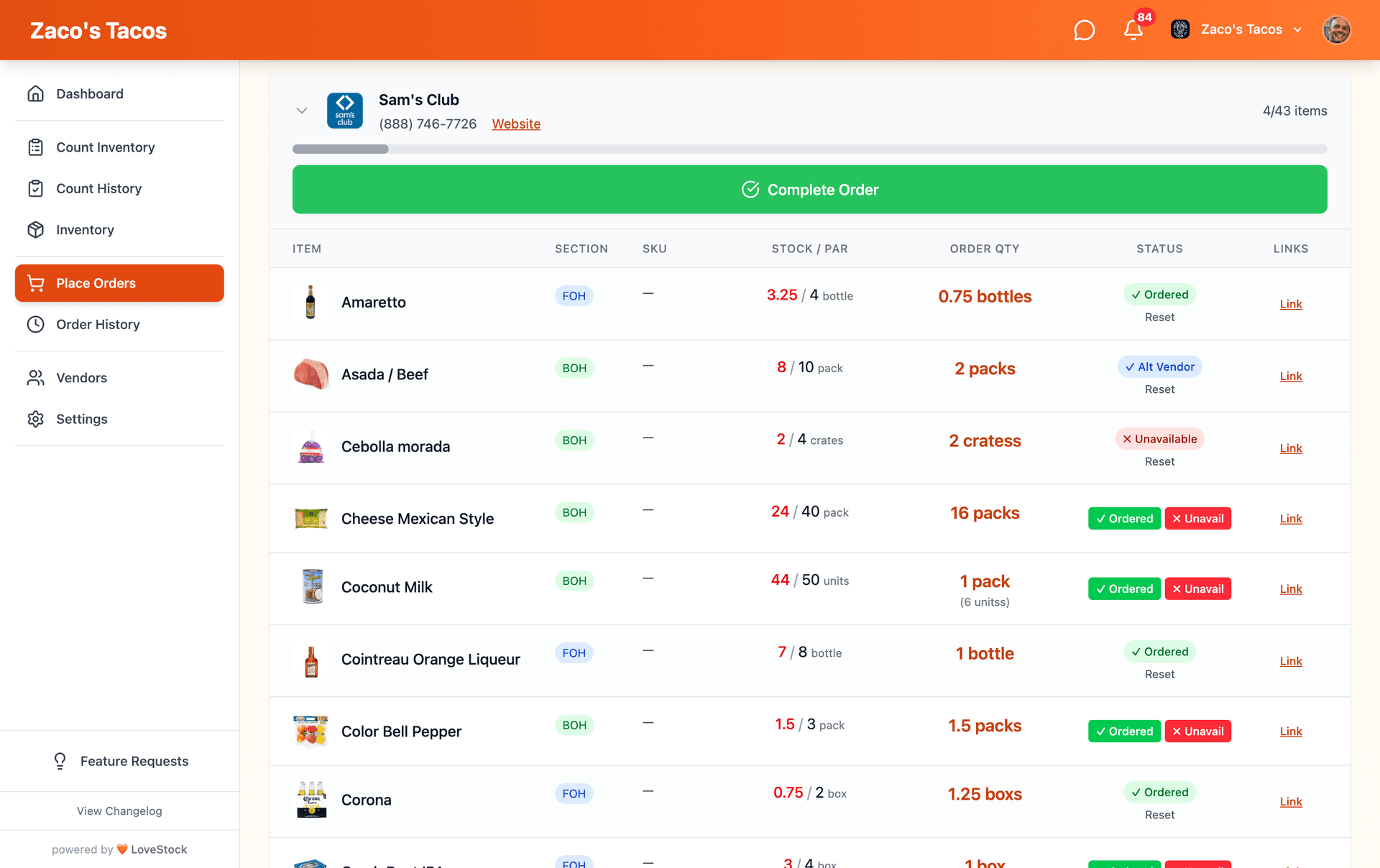Open the Zaco's Tacos account dropdown
The image size is (1380, 868).
coord(1240,30)
